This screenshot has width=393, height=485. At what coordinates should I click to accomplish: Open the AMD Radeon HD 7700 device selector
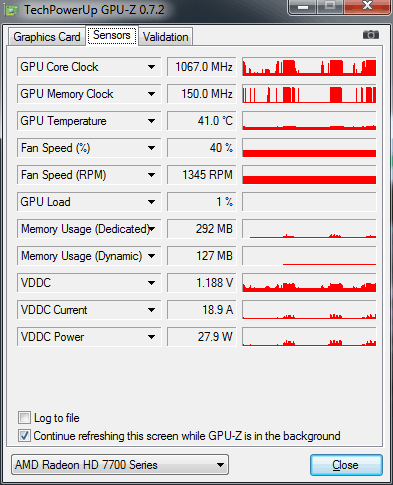pos(120,465)
